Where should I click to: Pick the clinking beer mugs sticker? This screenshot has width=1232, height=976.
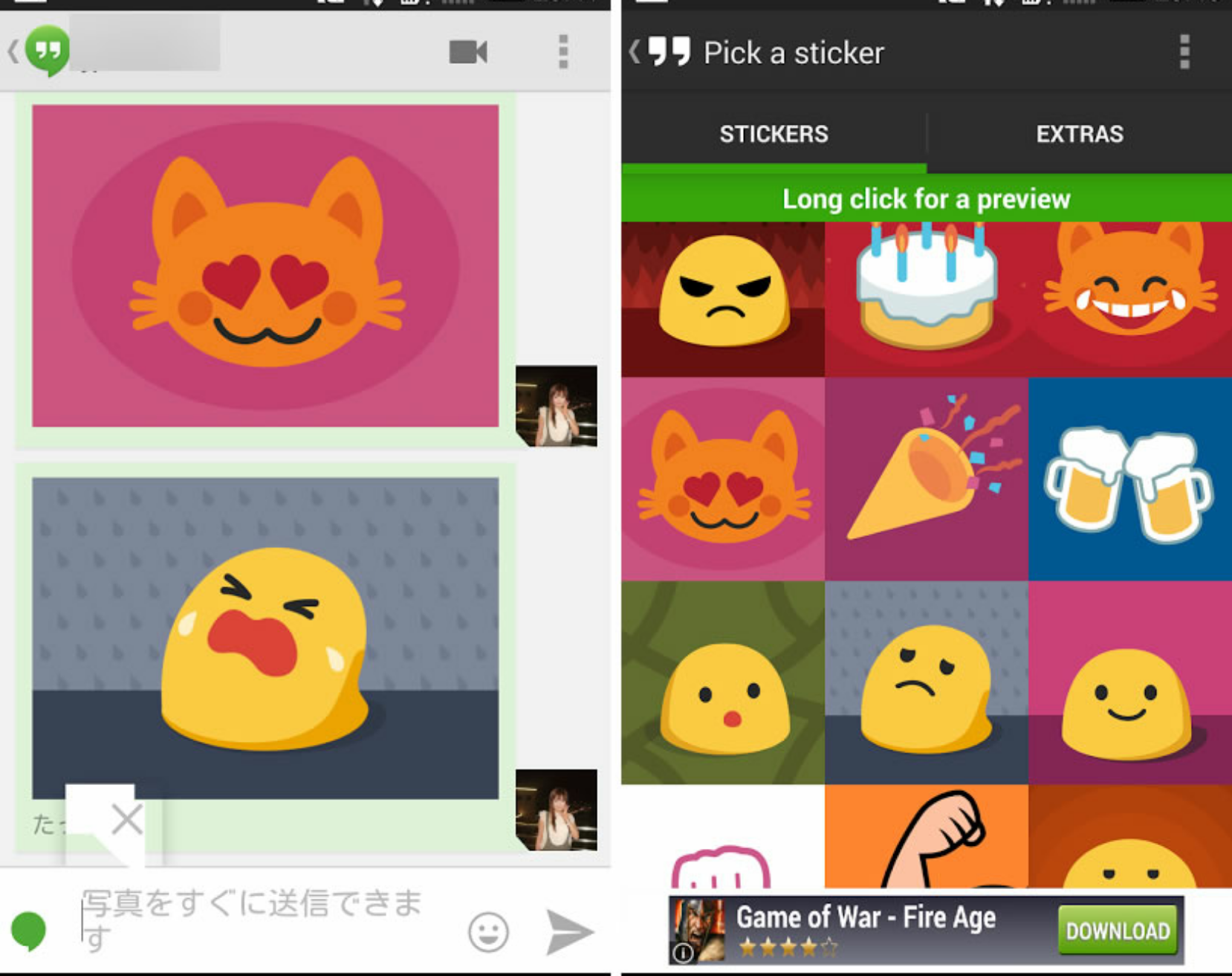1130,479
